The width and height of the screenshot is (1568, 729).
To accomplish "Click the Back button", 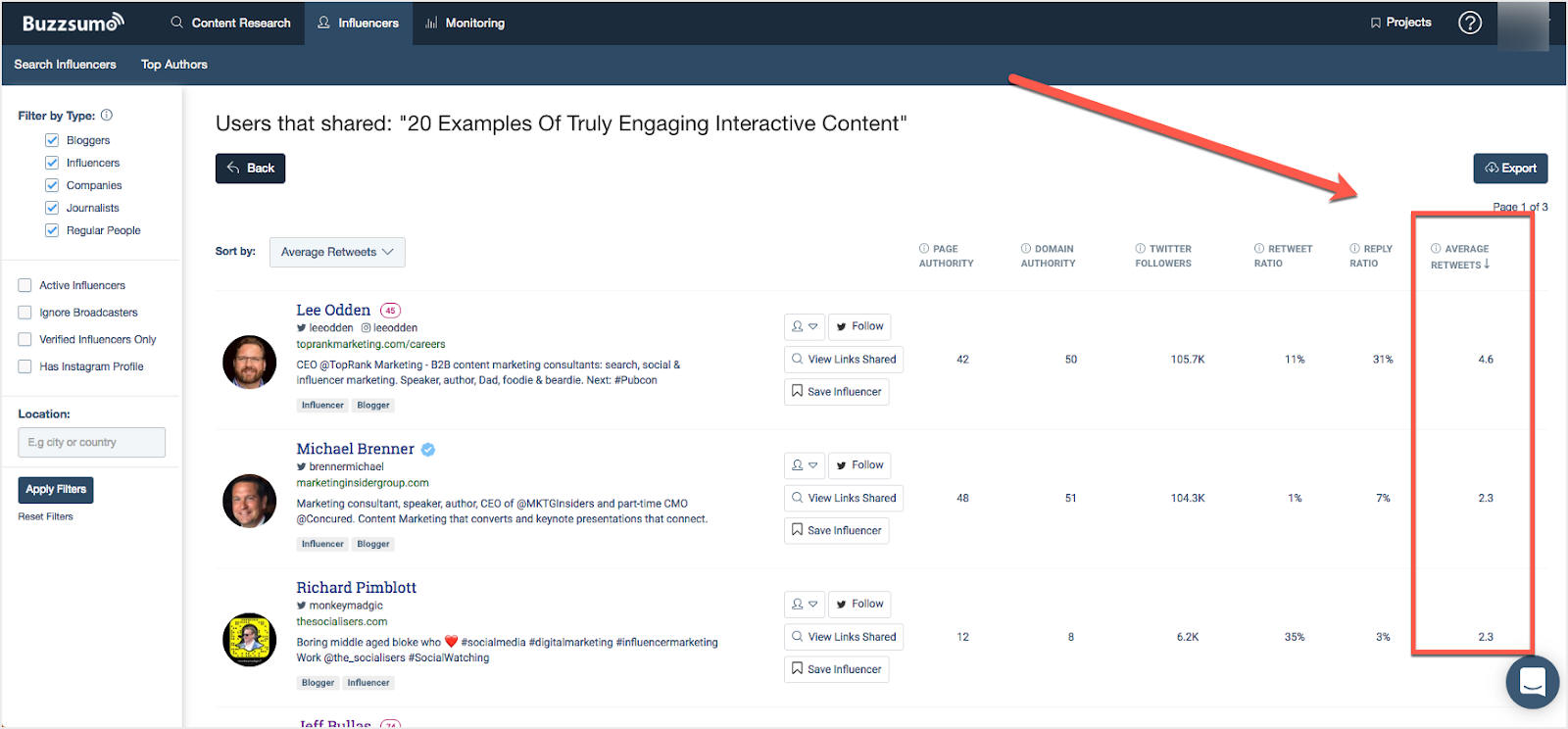I will coord(250,169).
